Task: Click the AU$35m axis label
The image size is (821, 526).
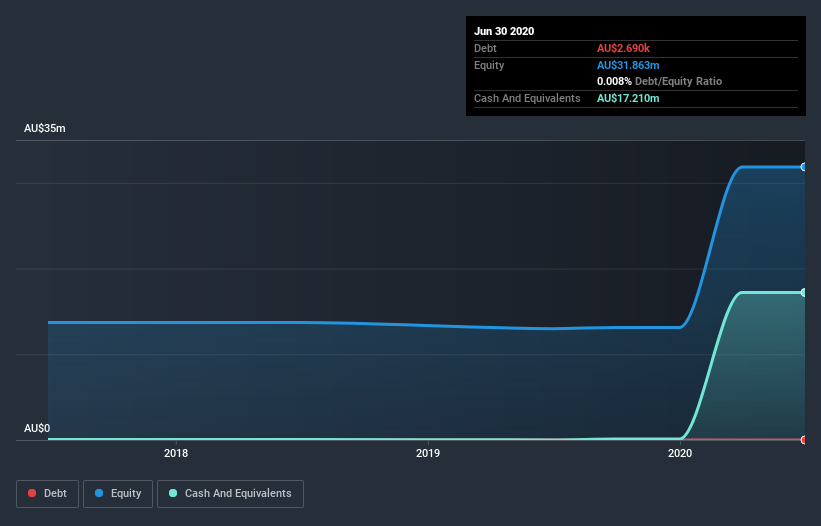Action: click(45, 128)
